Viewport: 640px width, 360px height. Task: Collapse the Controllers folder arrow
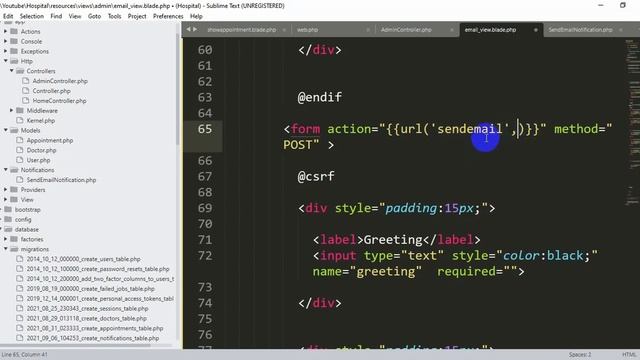11,71
